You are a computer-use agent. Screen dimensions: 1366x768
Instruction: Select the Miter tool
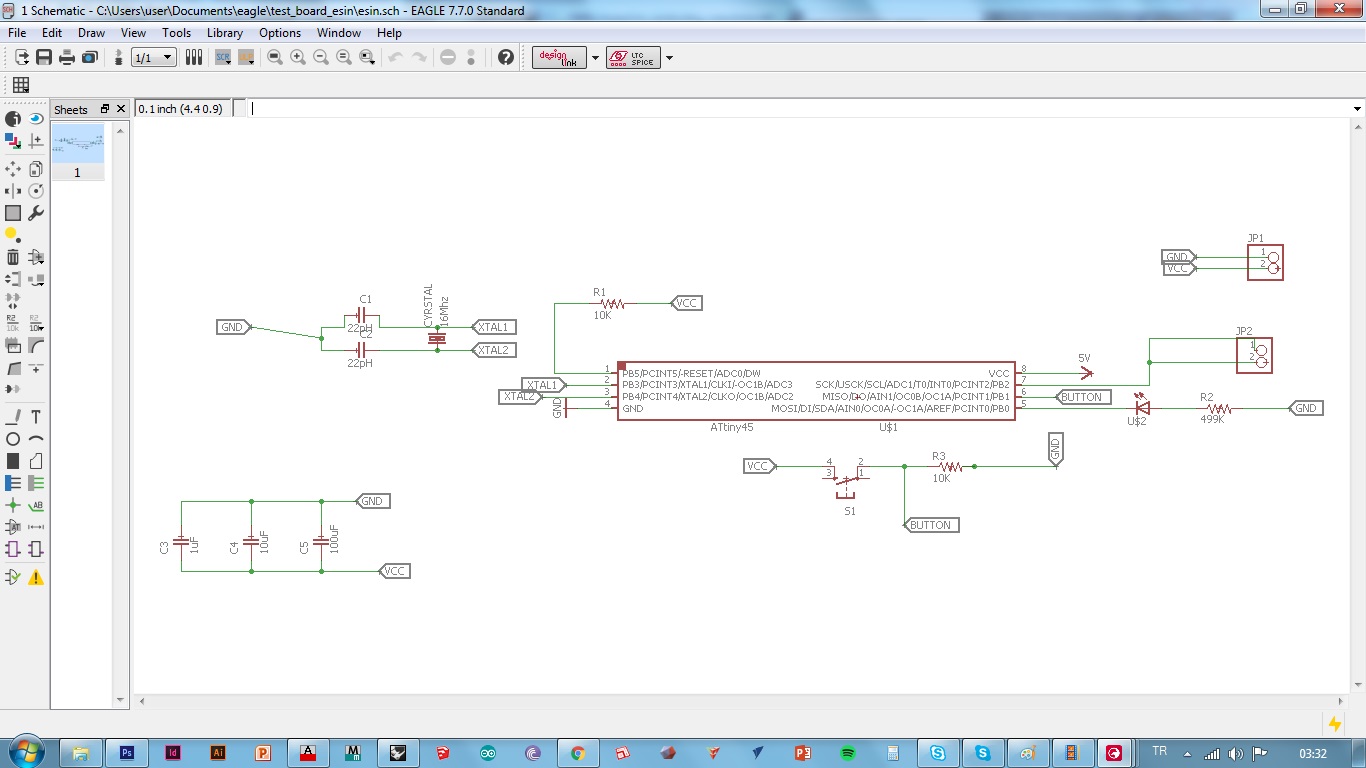(36, 346)
